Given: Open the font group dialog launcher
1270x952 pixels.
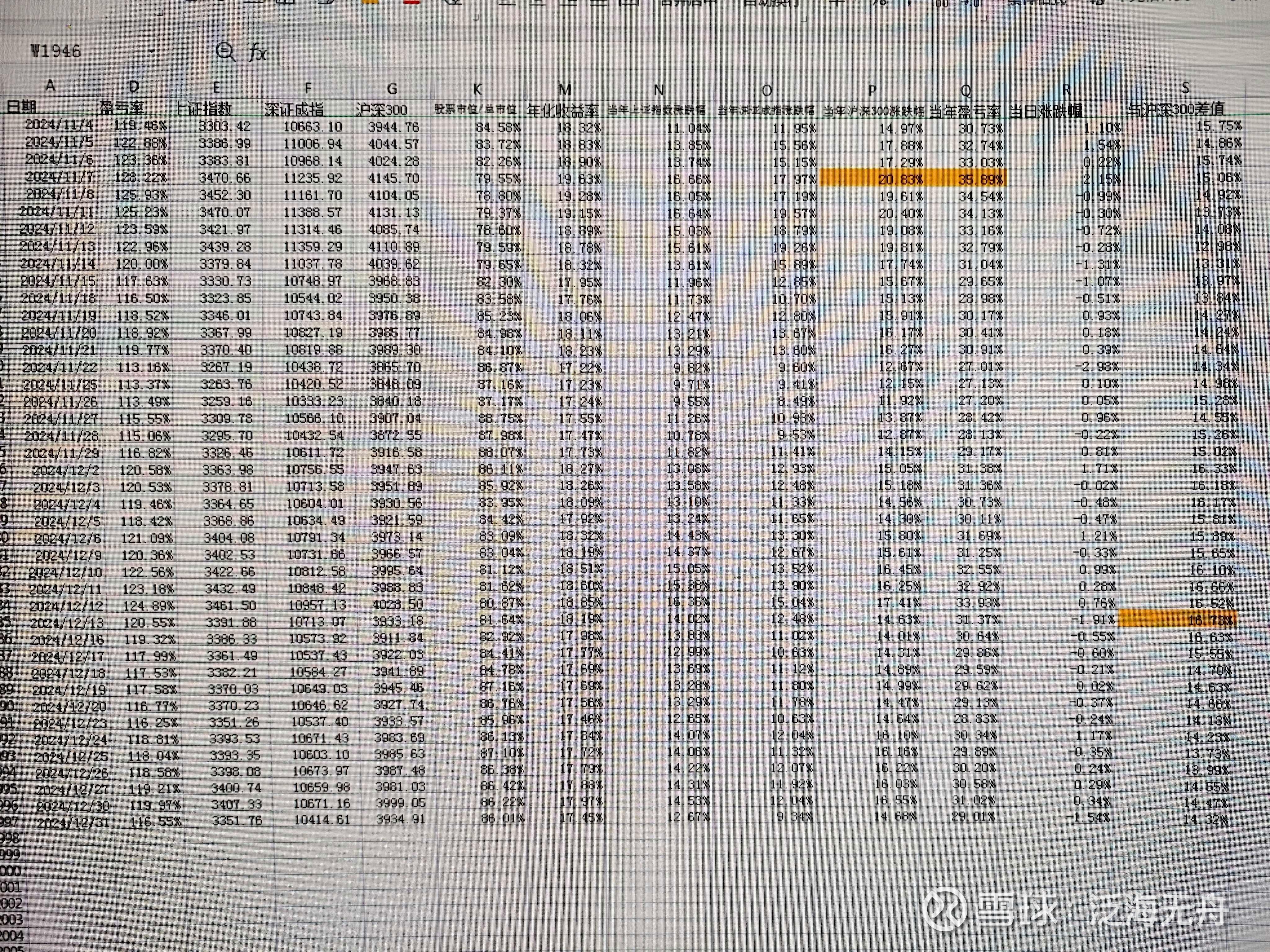Looking at the screenshot, I should click(476, 18).
